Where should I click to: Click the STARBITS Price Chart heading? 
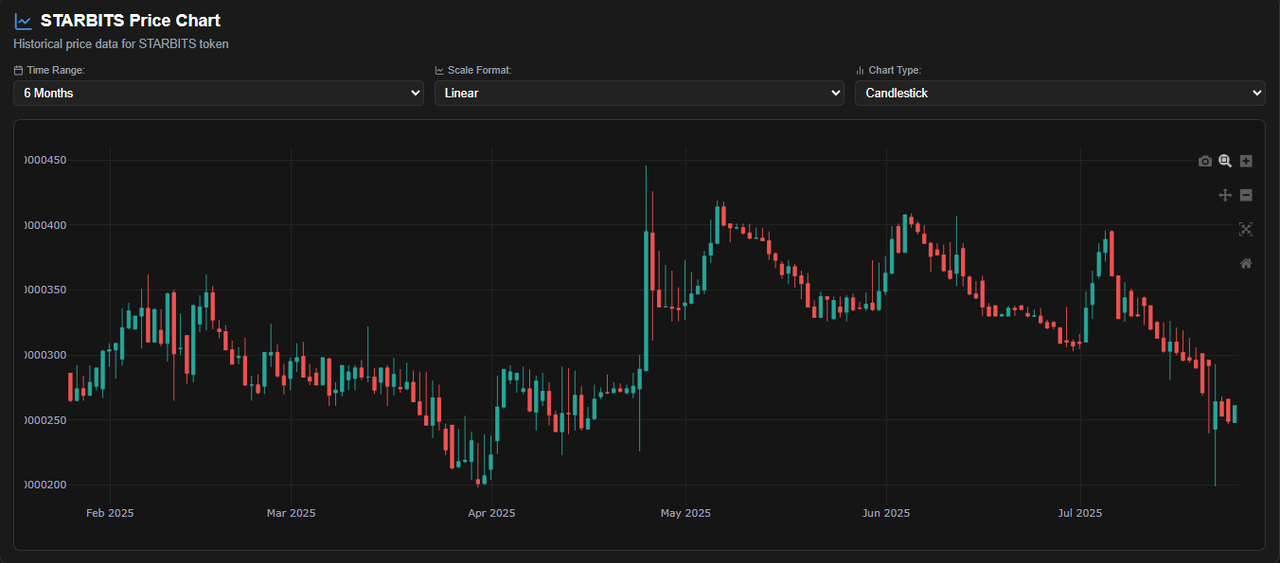pyautogui.click(x=131, y=20)
